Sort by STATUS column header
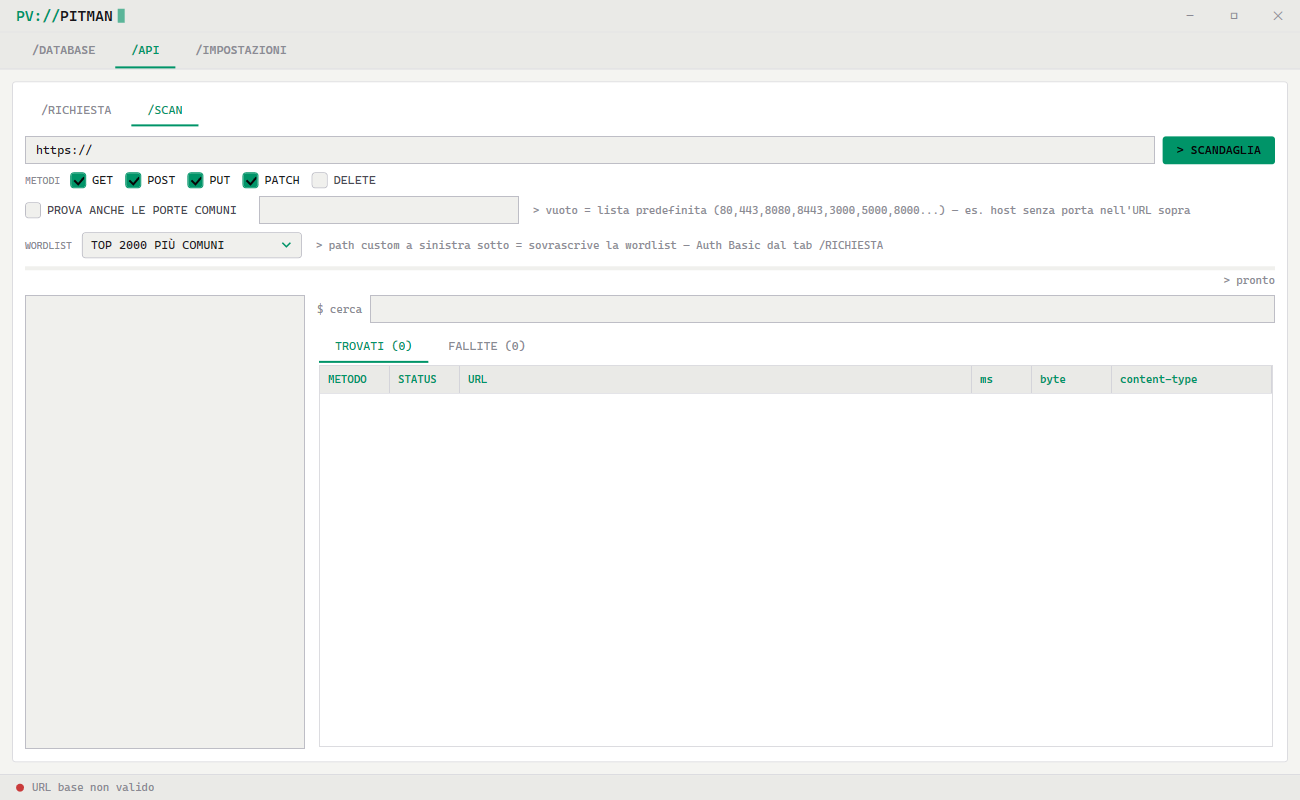The image size is (1300, 800). click(x=424, y=380)
